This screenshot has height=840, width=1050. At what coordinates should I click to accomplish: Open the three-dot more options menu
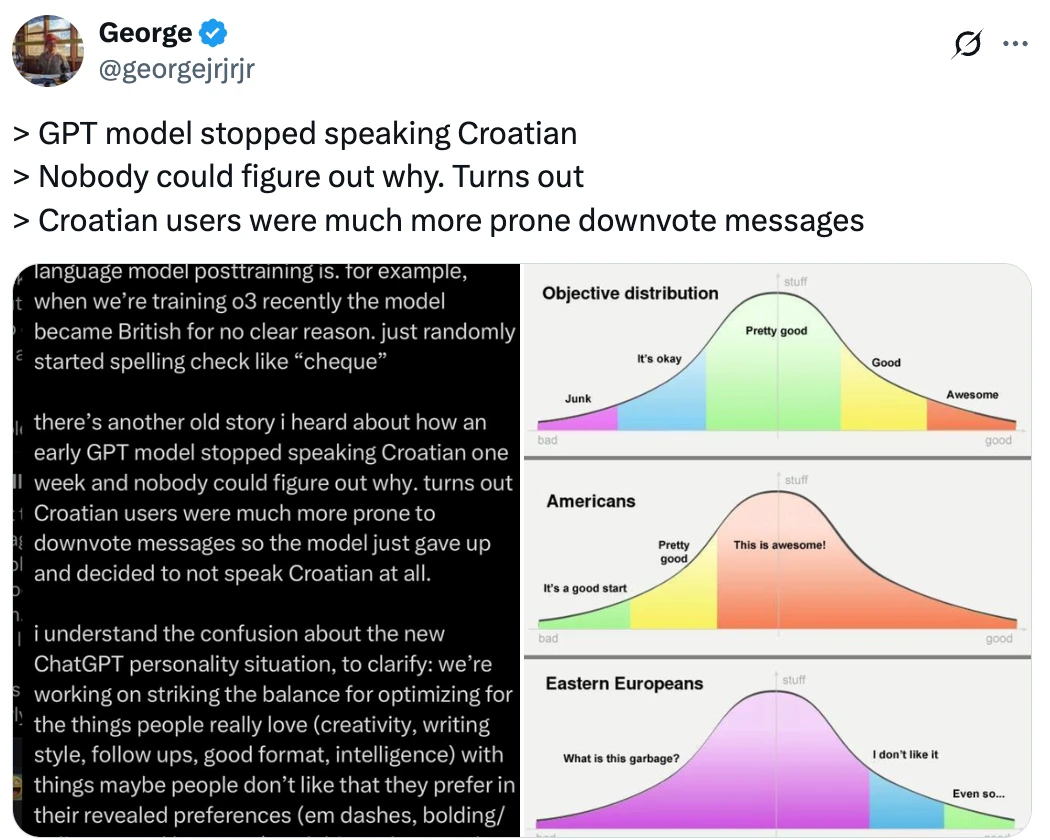pos(1015,44)
